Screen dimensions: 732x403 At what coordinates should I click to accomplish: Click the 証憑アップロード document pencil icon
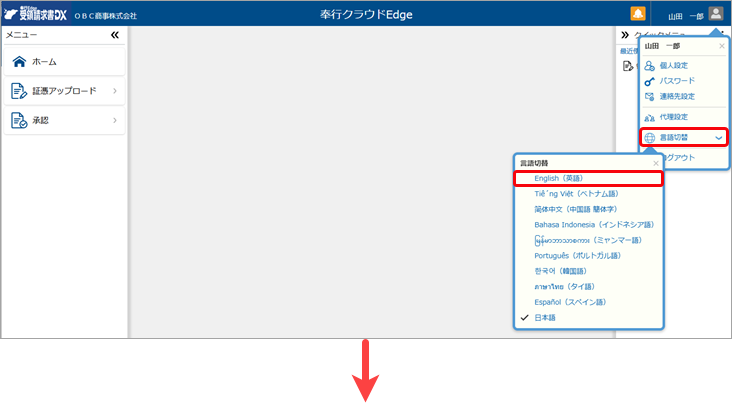tap(19, 91)
